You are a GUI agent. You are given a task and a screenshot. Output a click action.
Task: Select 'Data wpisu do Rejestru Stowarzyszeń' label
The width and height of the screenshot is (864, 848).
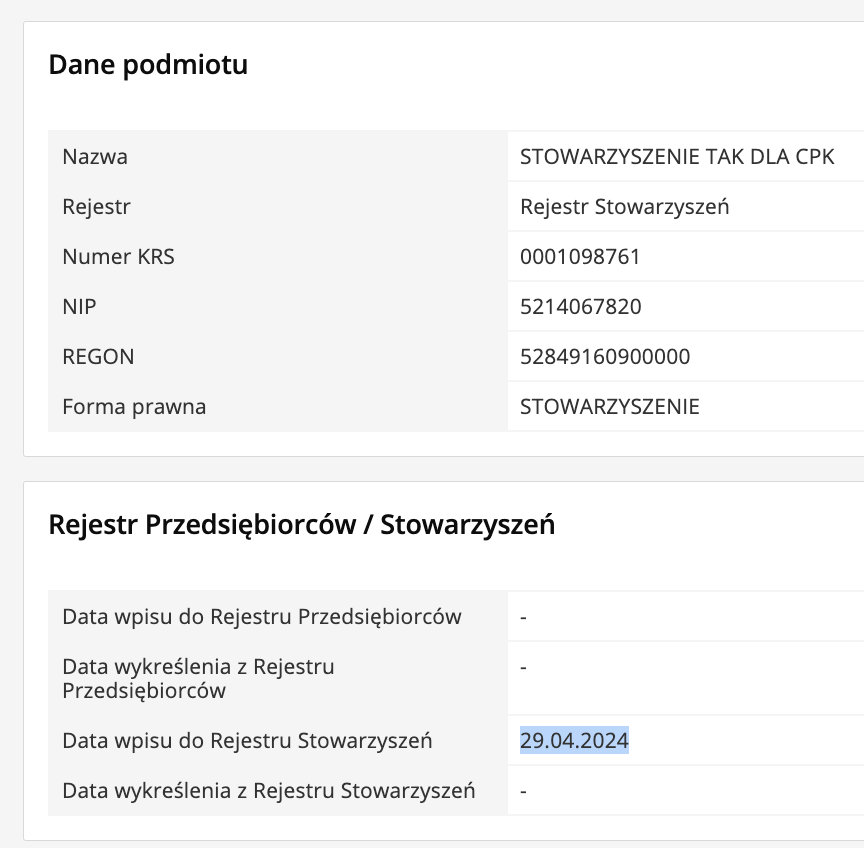point(247,741)
